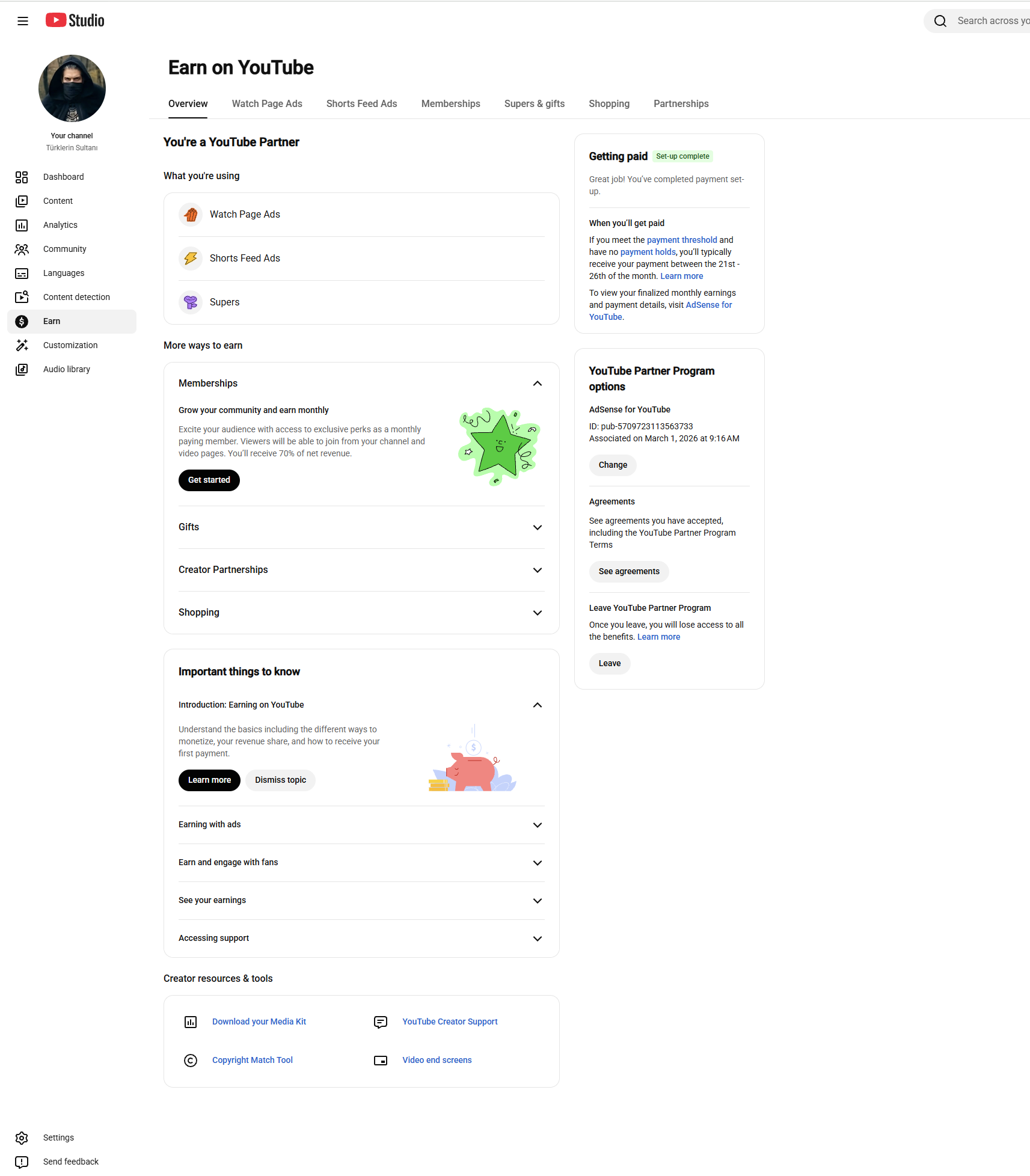
Task: Open Dashboard icon in sidebar
Action: tap(22, 177)
